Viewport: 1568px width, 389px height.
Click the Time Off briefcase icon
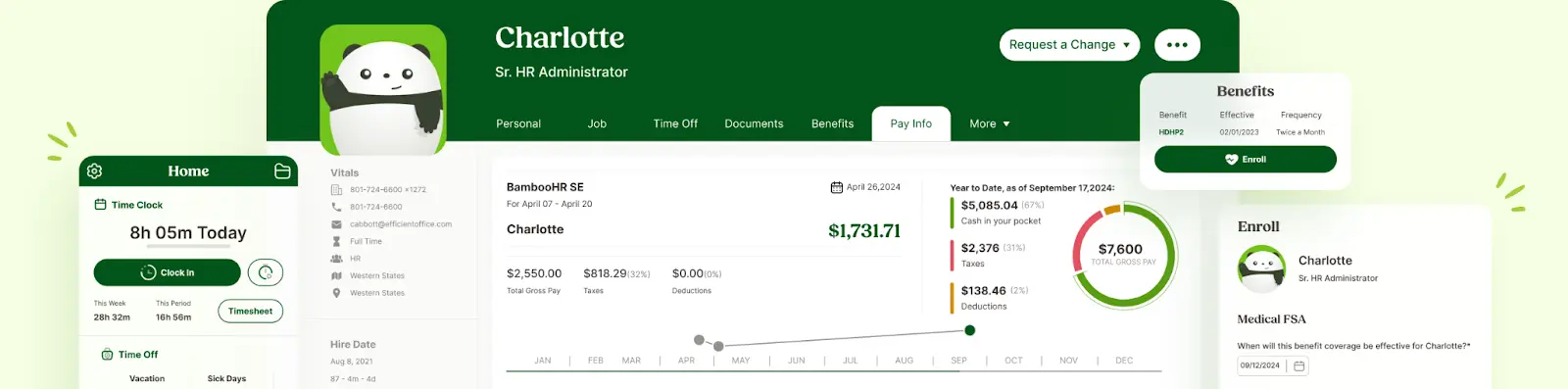(x=107, y=355)
